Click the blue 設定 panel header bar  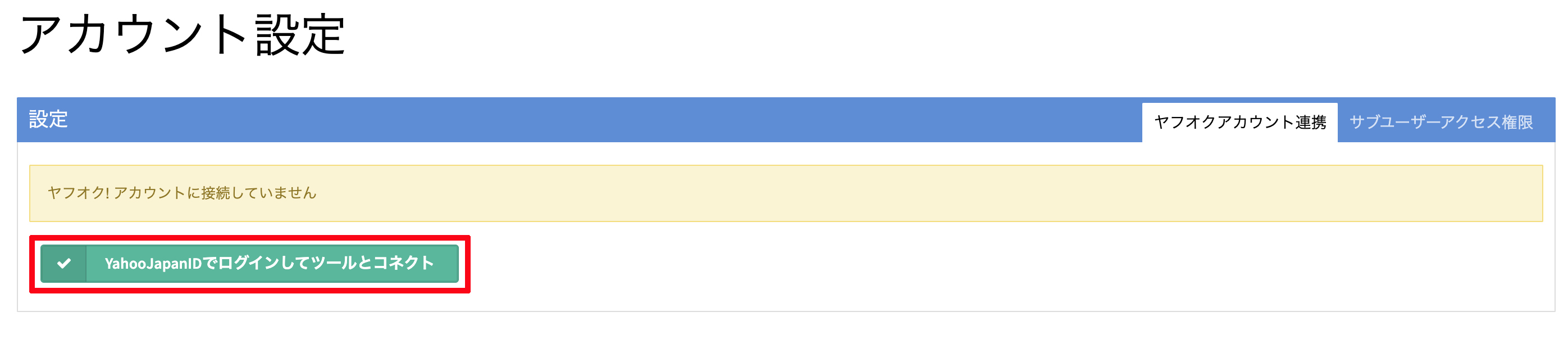pyautogui.click(x=548, y=120)
